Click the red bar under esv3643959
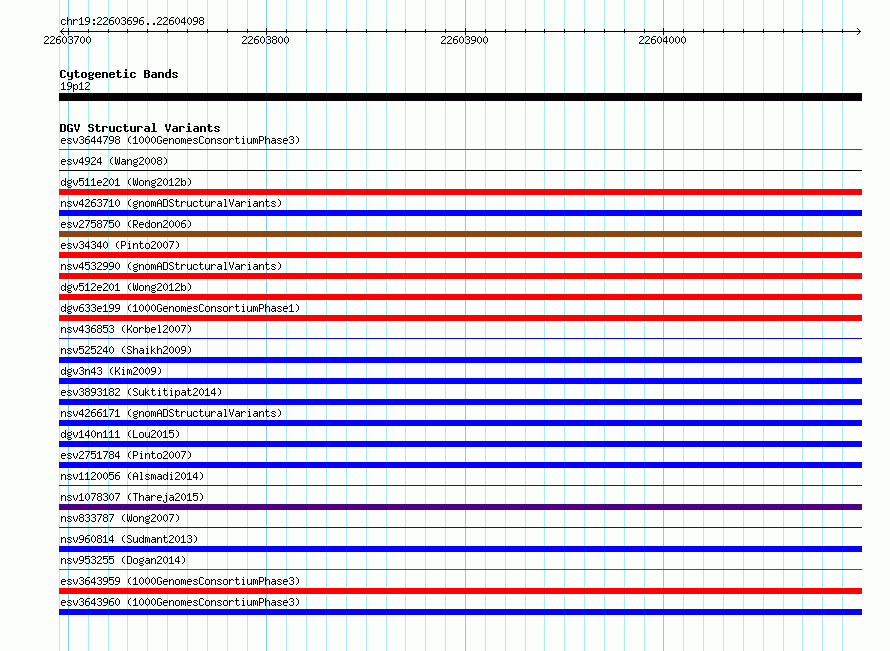 click(x=460, y=591)
